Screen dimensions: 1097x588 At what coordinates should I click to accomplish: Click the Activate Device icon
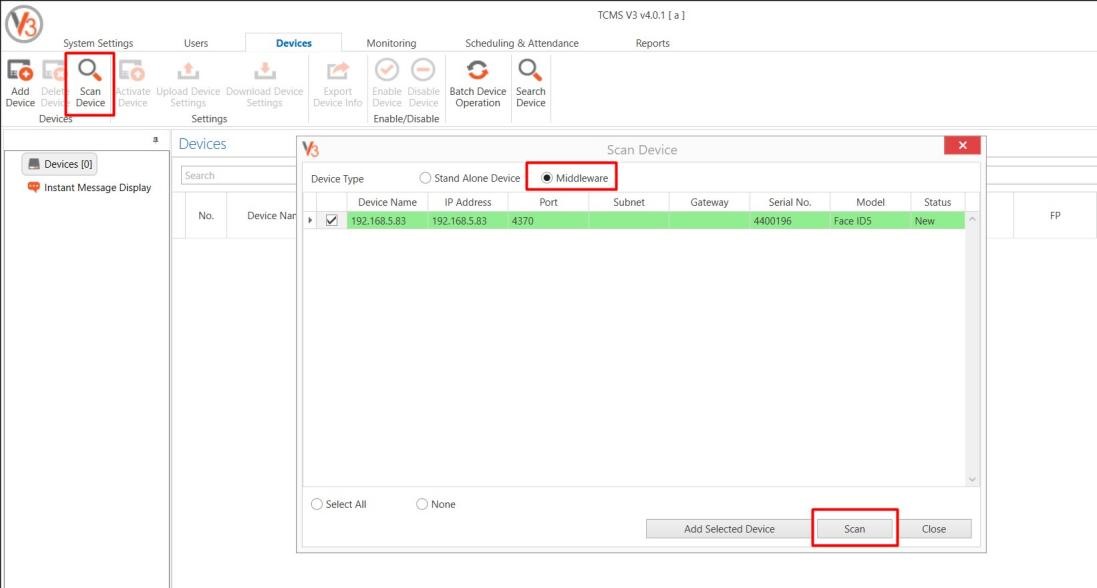132,83
